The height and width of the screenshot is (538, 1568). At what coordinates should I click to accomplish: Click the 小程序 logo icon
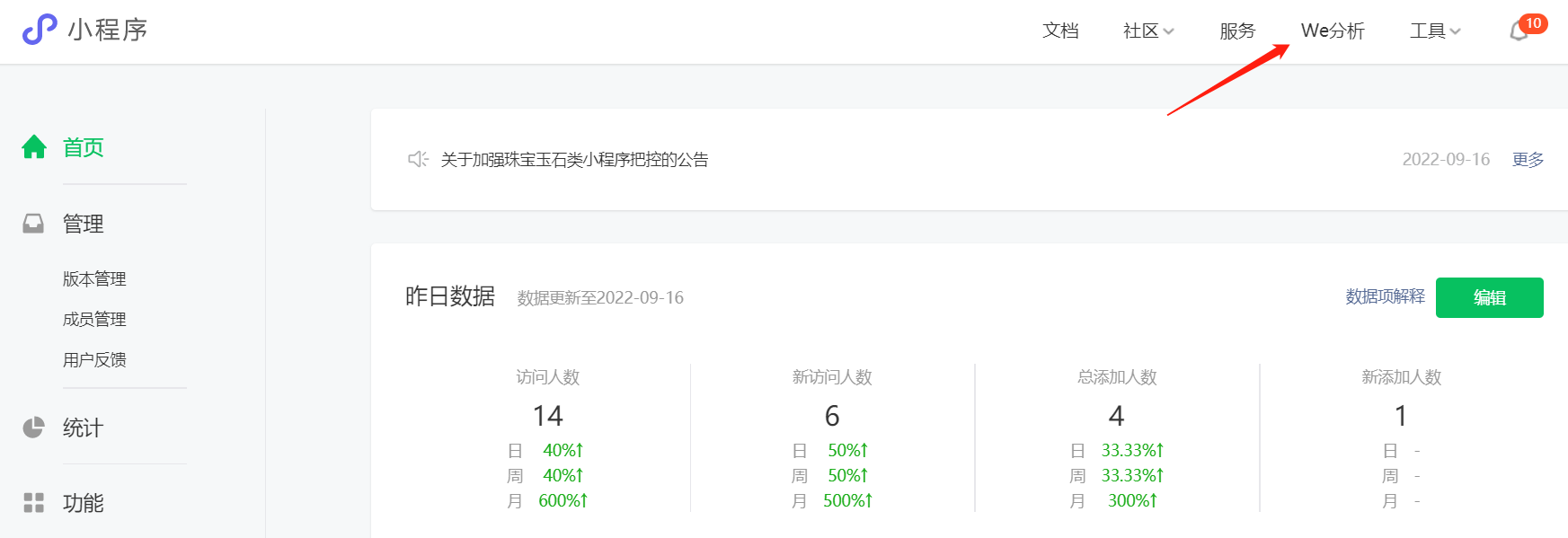click(x=40, y=30)
